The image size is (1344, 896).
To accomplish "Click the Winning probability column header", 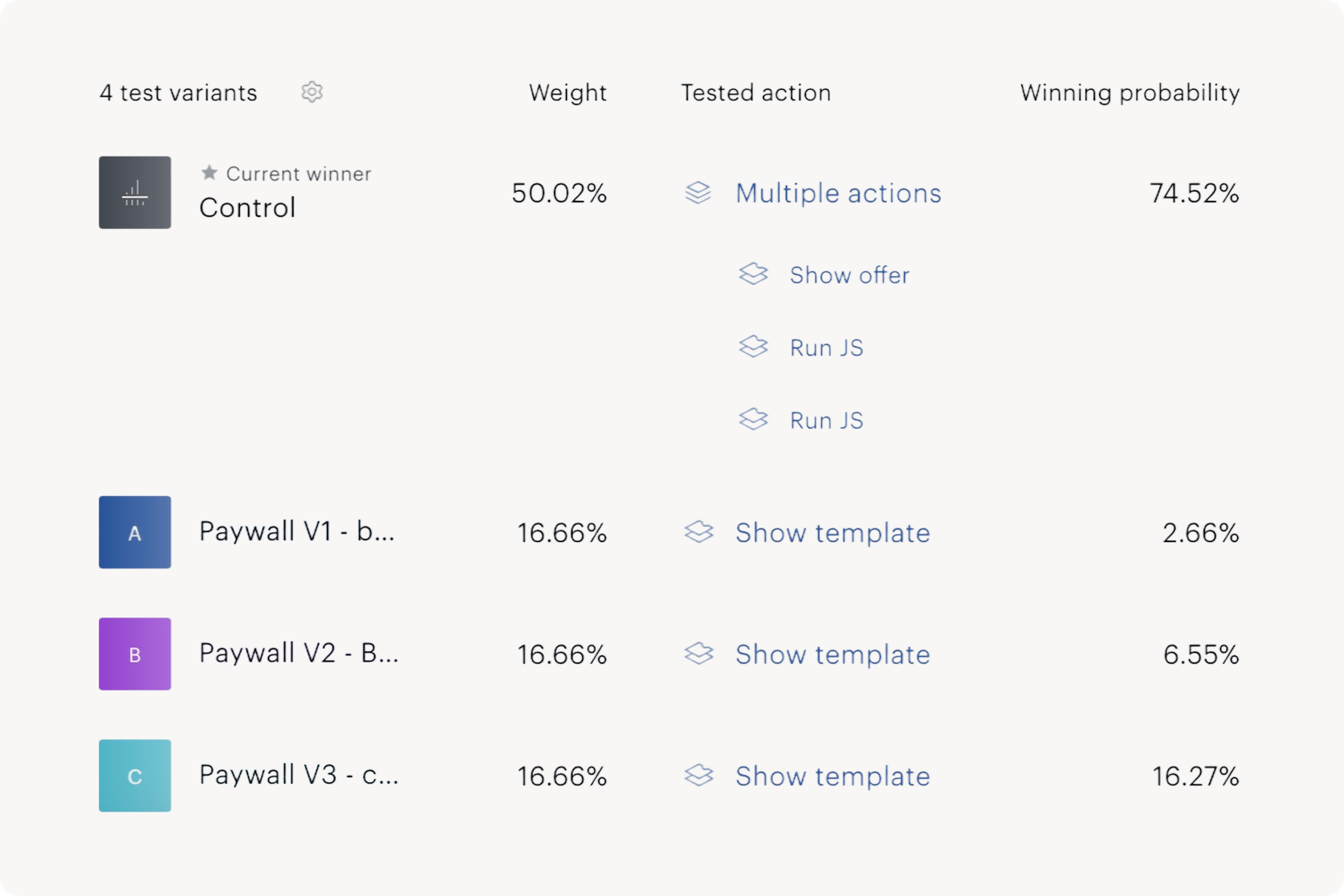I will 1129,92.
